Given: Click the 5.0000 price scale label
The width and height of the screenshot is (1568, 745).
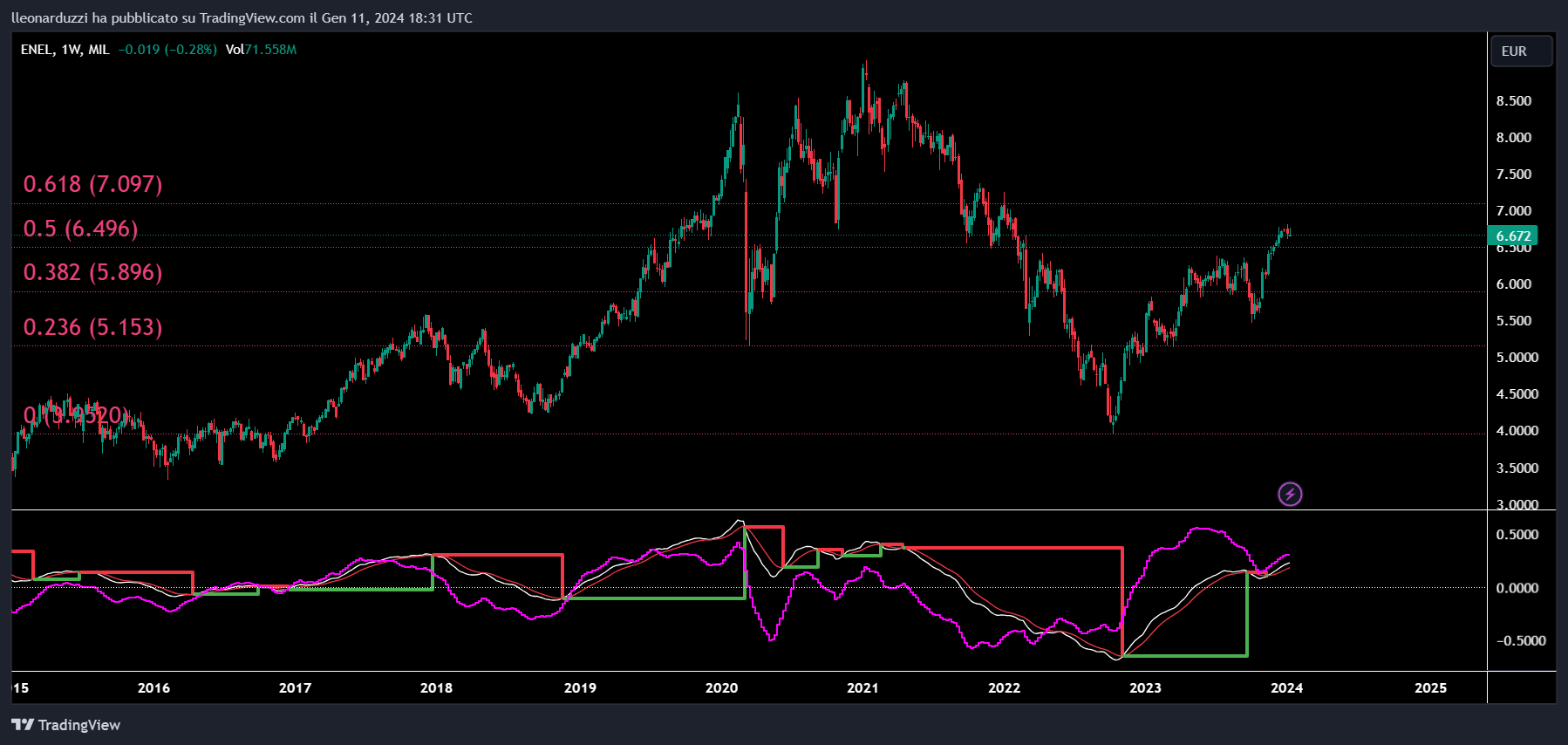Looking at the screenshot, I should coord(1517,358).
